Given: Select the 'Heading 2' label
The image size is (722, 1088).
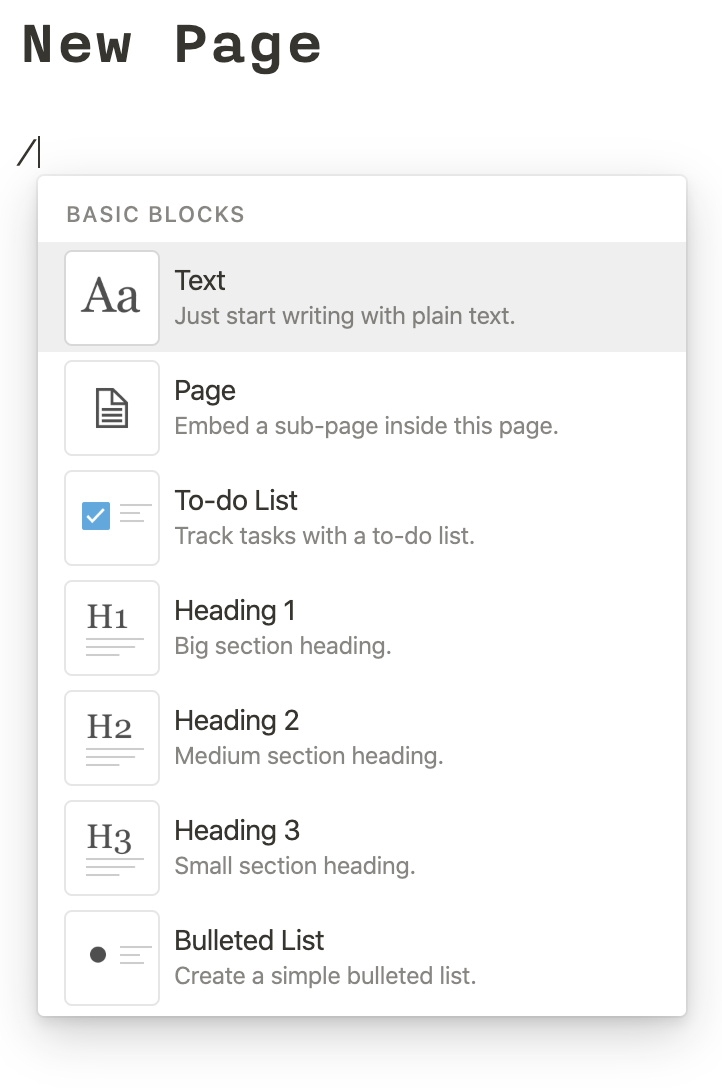Looking at the screenshot, I should pyautogui.click(x=237, y=721).
